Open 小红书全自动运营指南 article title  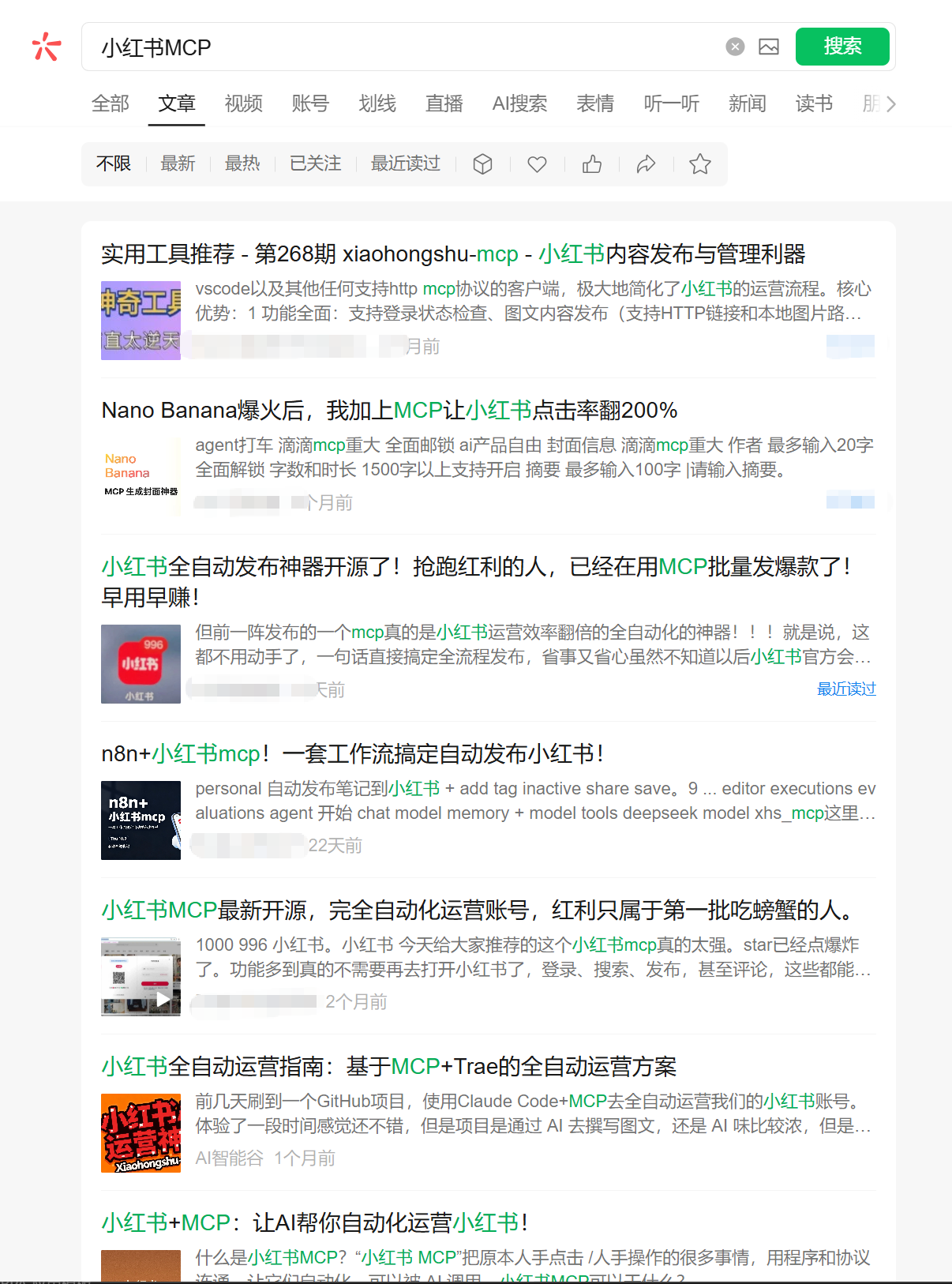tap(389, 1067)
